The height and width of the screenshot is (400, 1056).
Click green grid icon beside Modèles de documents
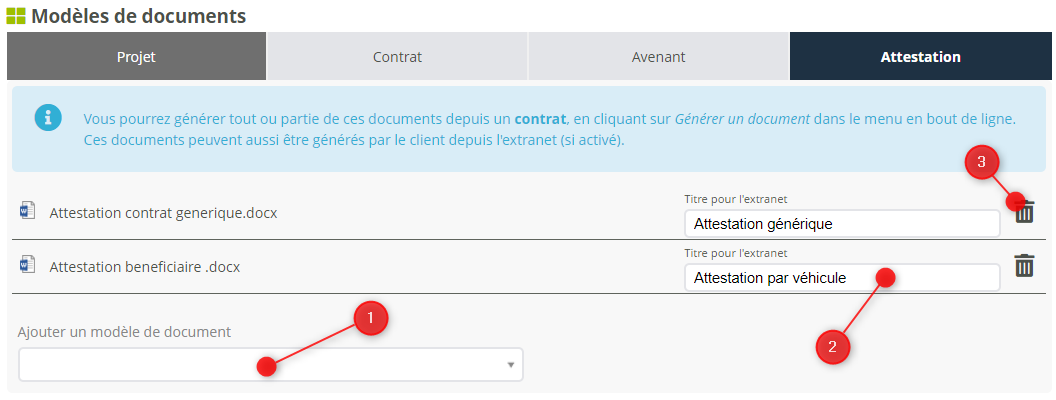point(16,16)
